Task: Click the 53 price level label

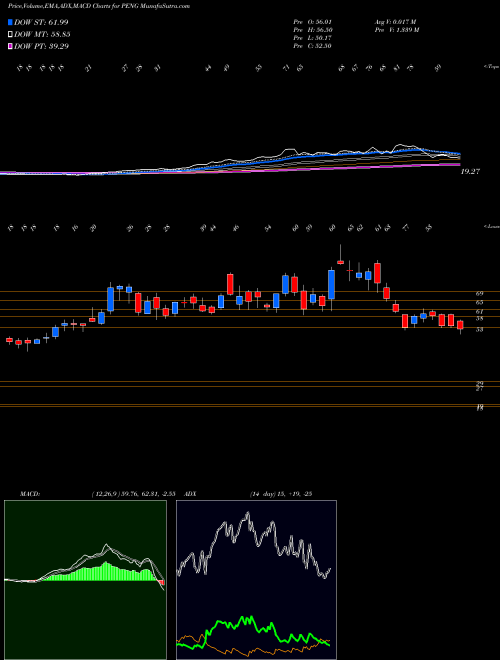Action: pyautogui.click(x=479, y=330)
